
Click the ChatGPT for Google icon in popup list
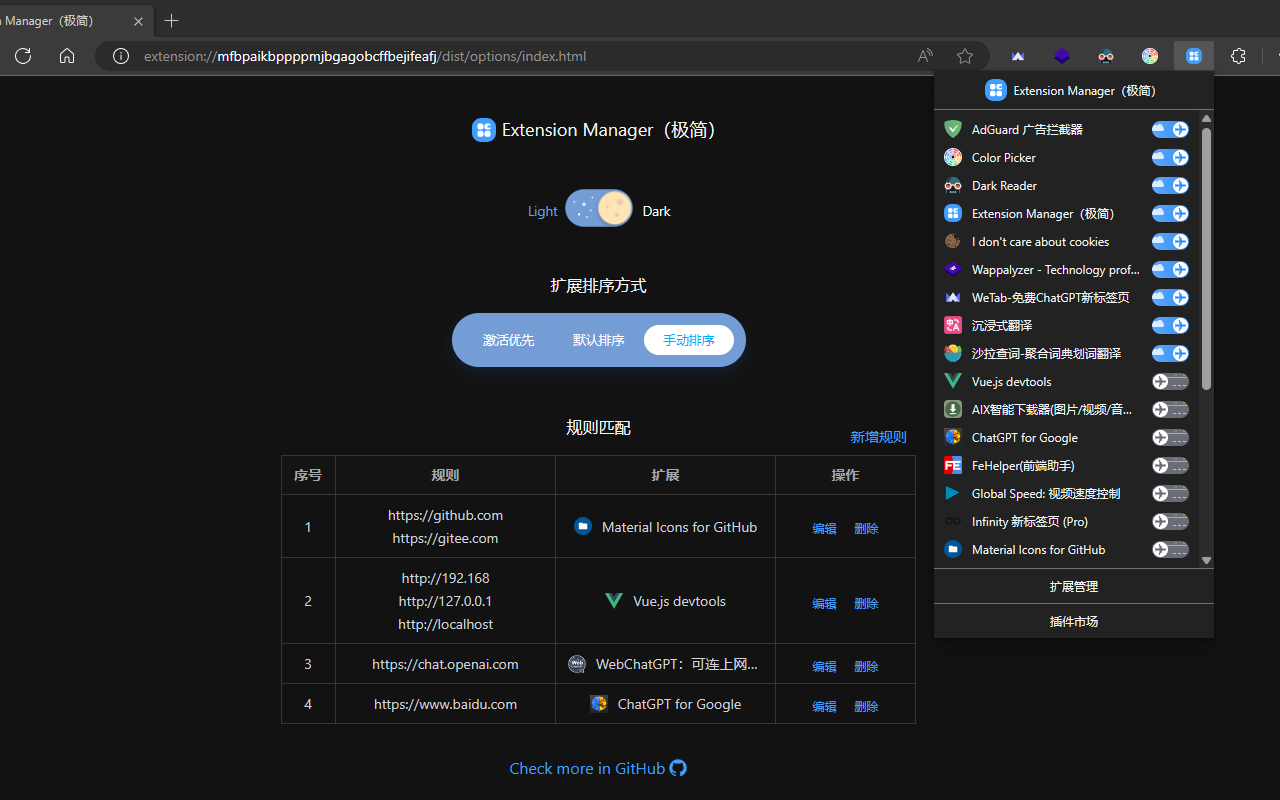[953, 437]
